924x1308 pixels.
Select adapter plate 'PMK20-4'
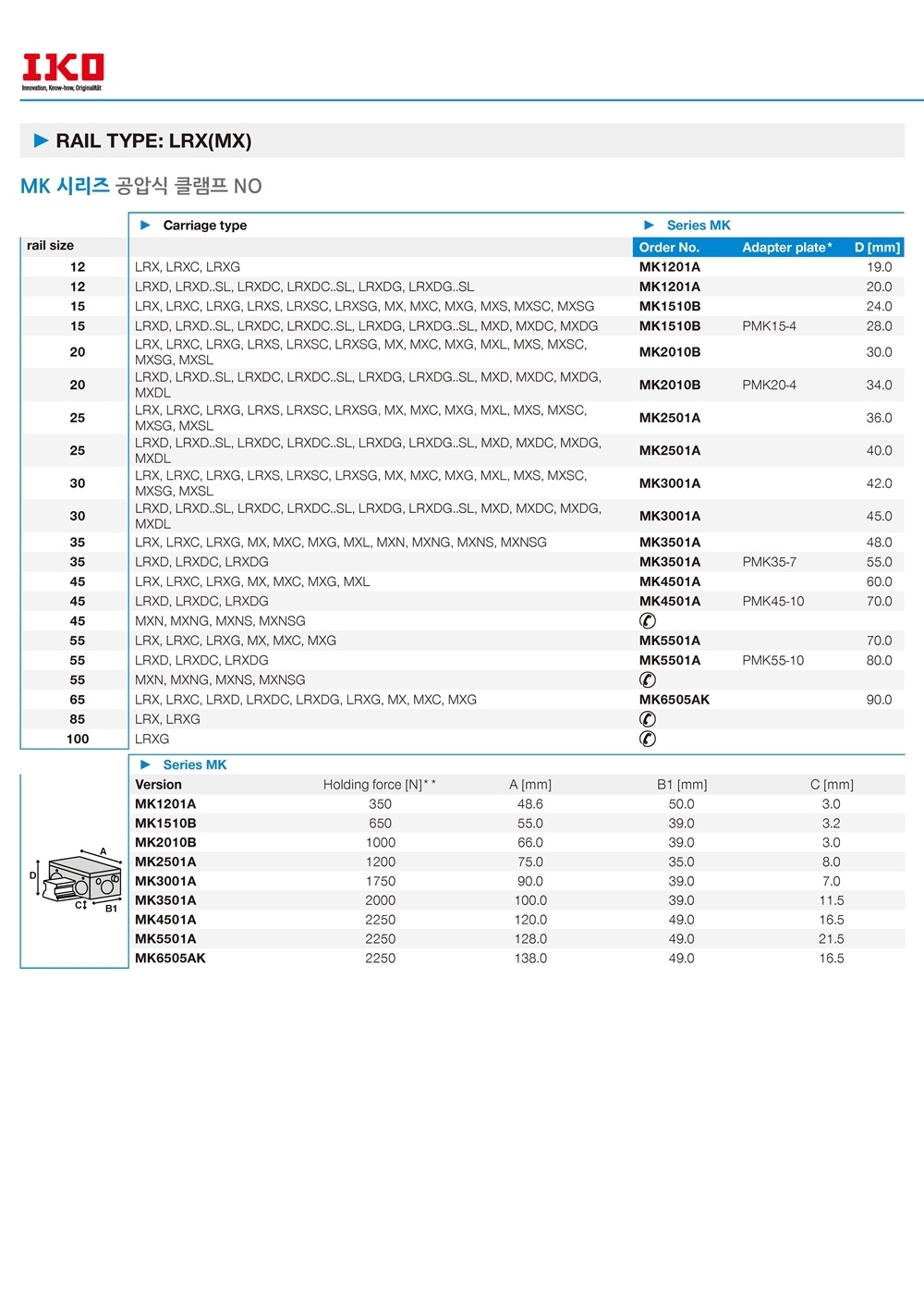770,385
